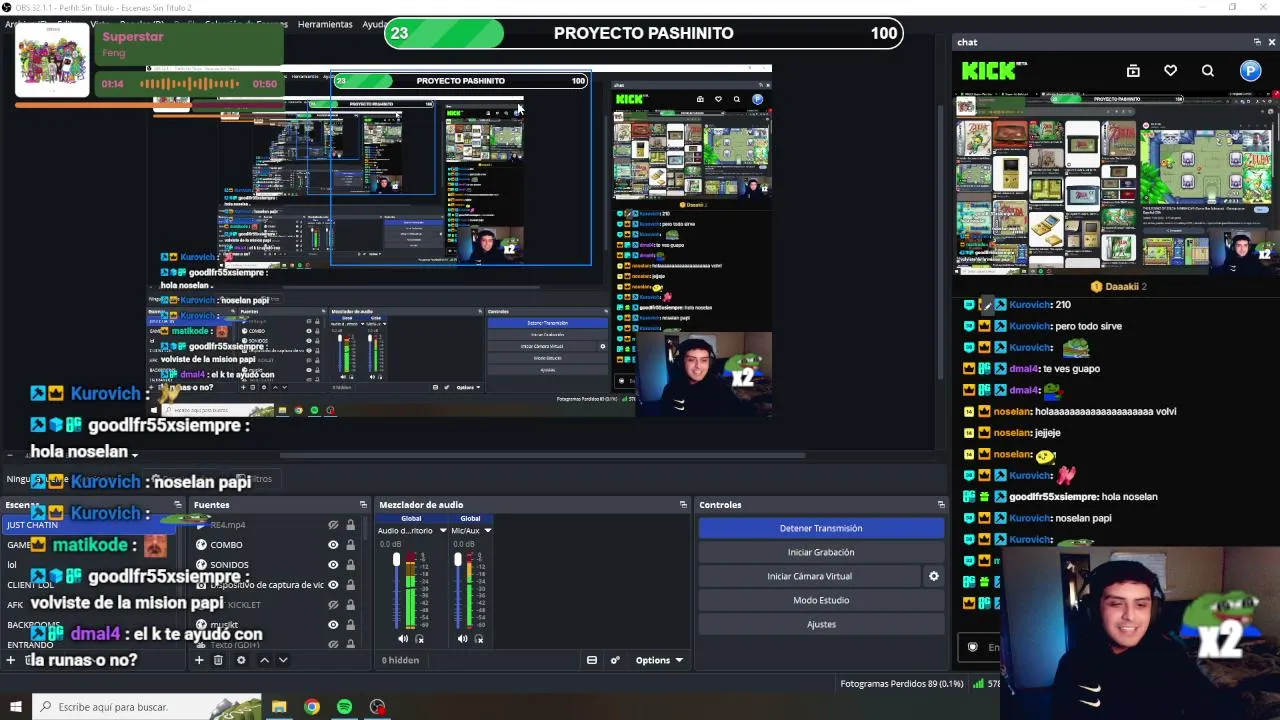Add a new source with plus icon

click(x=199, y=660)
